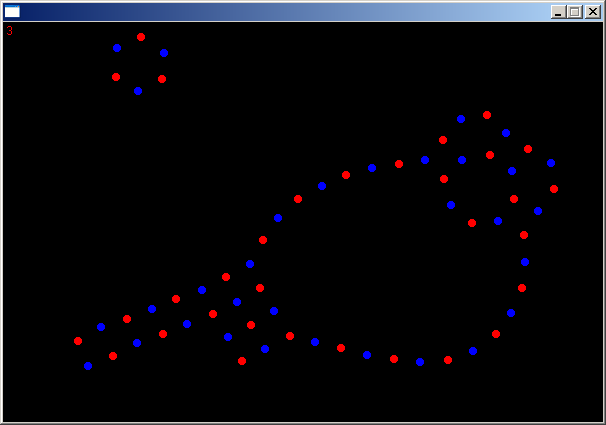Select lowest red dot of the middle loop

click(242, 361)
